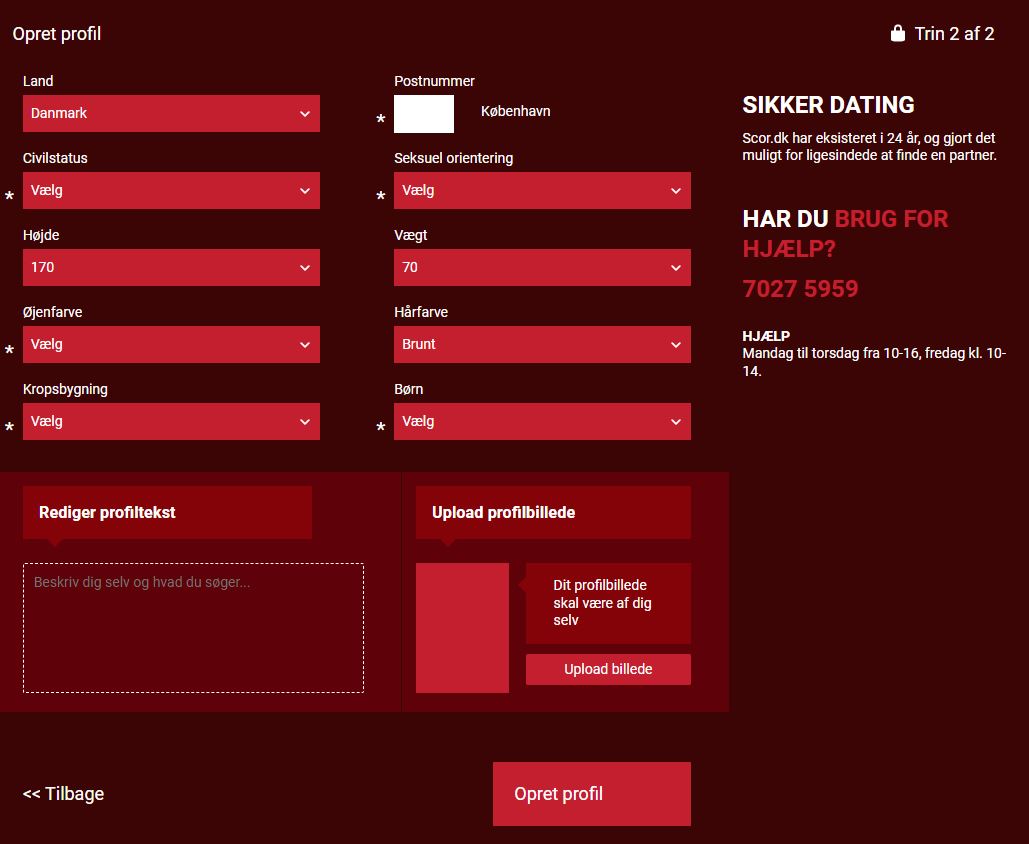1029x844 pixels.
Task: Click the empty profile picture placeholder
Action: (462, 628)
